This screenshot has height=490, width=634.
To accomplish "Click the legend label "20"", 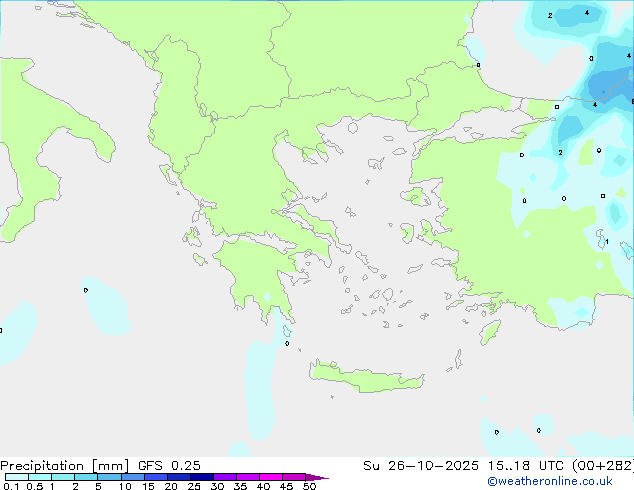I will [171, 486].
